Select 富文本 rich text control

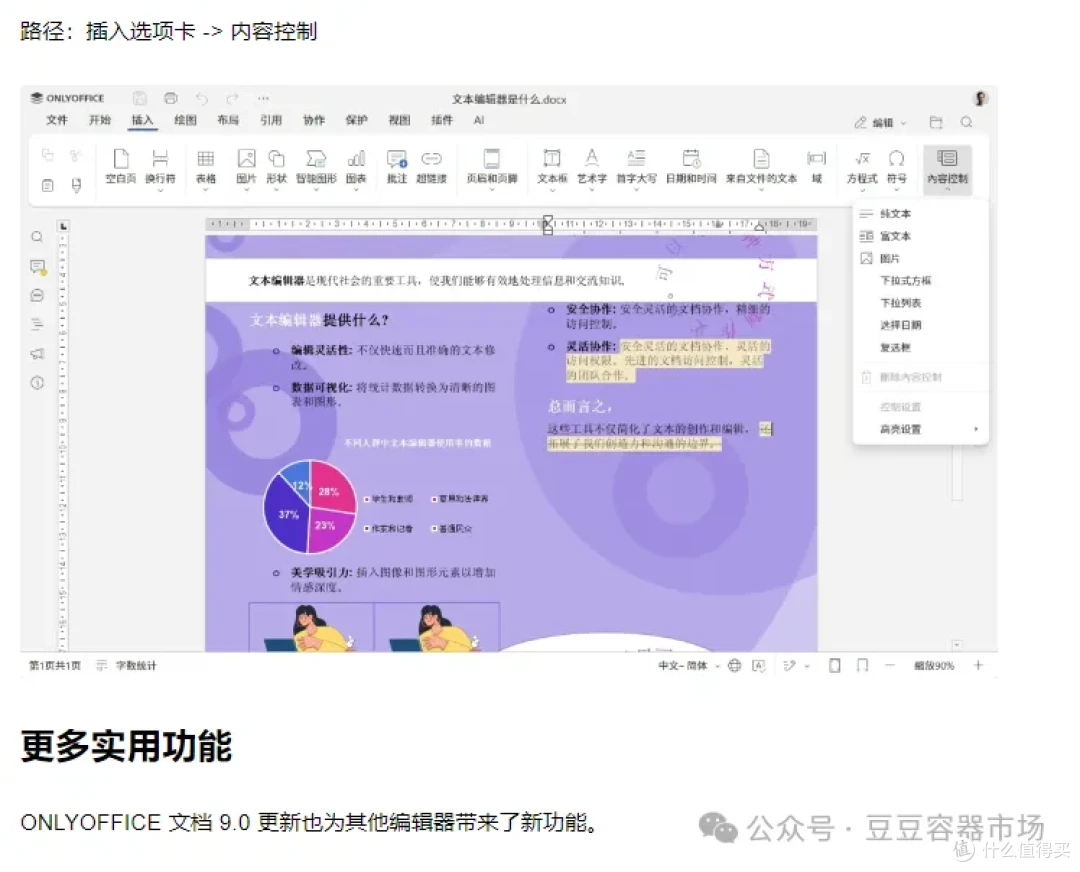[x=920, y=236]
